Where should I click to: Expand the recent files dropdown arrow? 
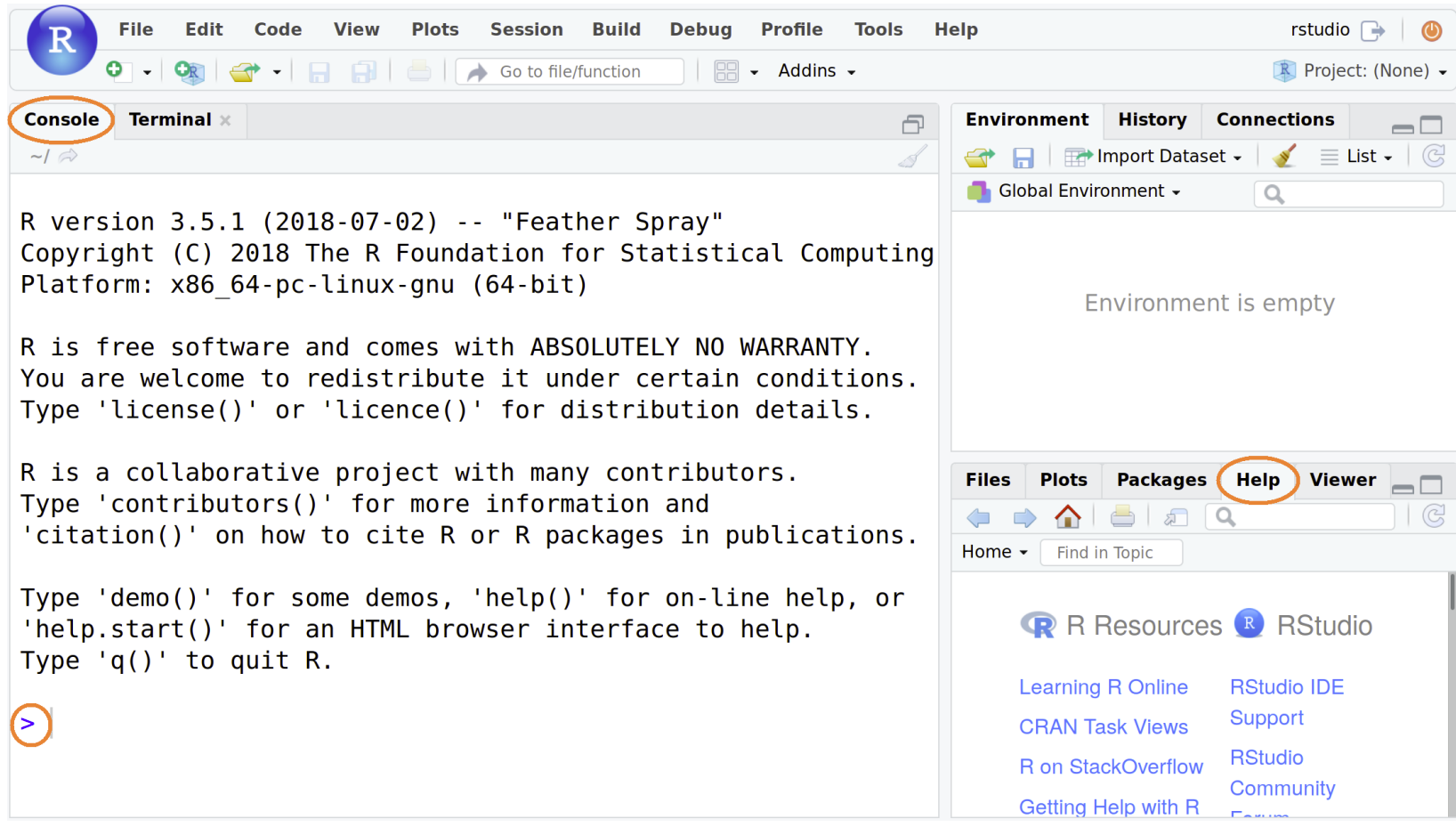click(x=277, y=72)
